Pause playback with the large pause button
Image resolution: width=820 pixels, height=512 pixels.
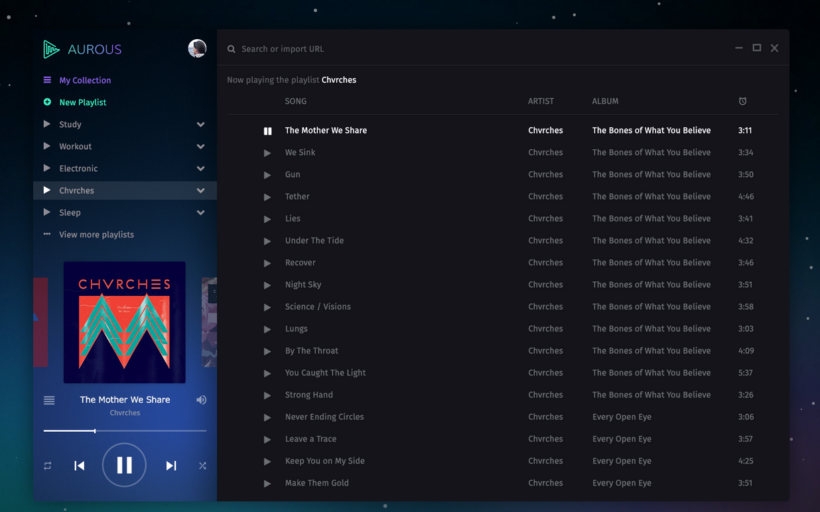(x=124, y=464)
